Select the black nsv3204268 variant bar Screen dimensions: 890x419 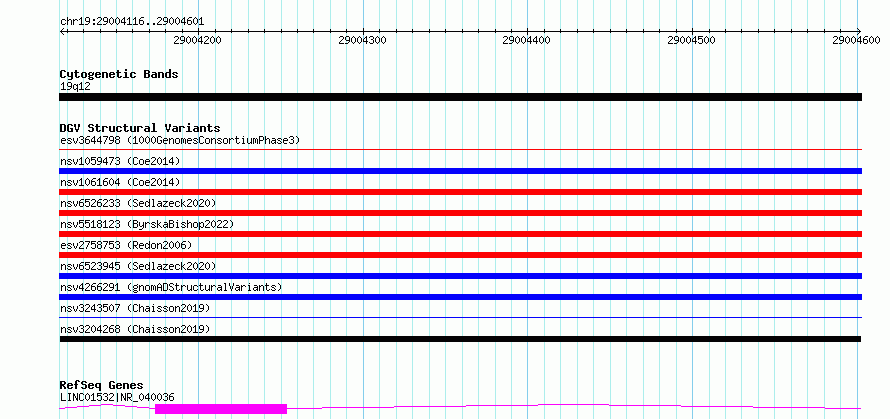pos(460,339)
